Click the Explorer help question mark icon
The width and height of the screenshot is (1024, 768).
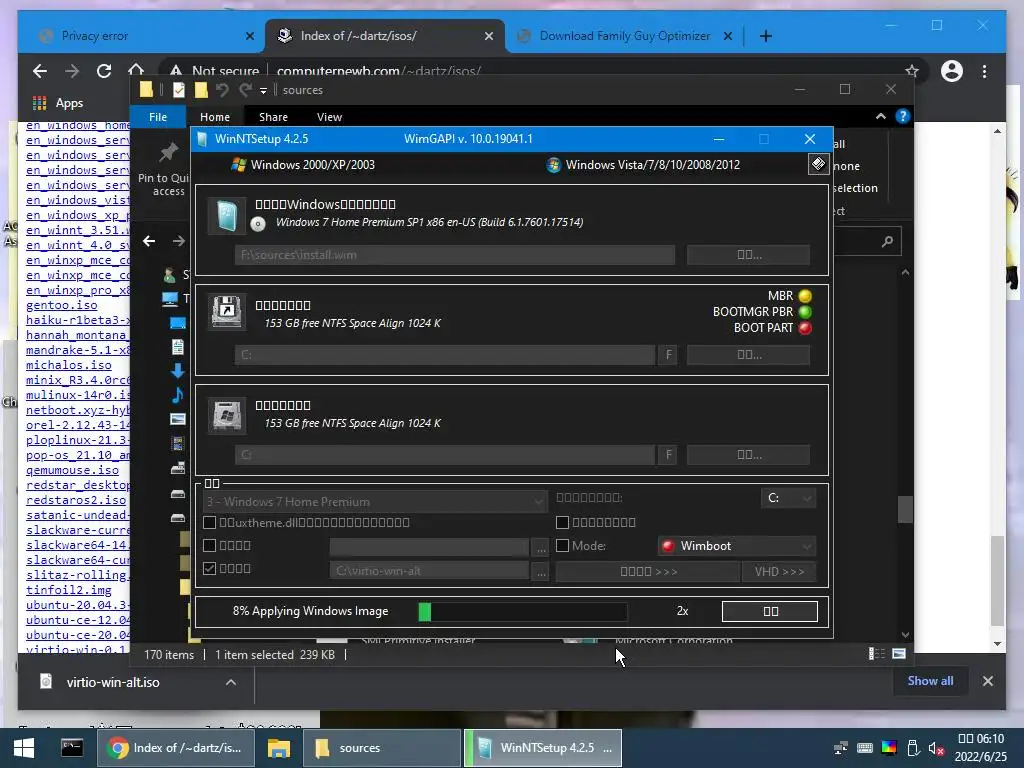(903, 116)
